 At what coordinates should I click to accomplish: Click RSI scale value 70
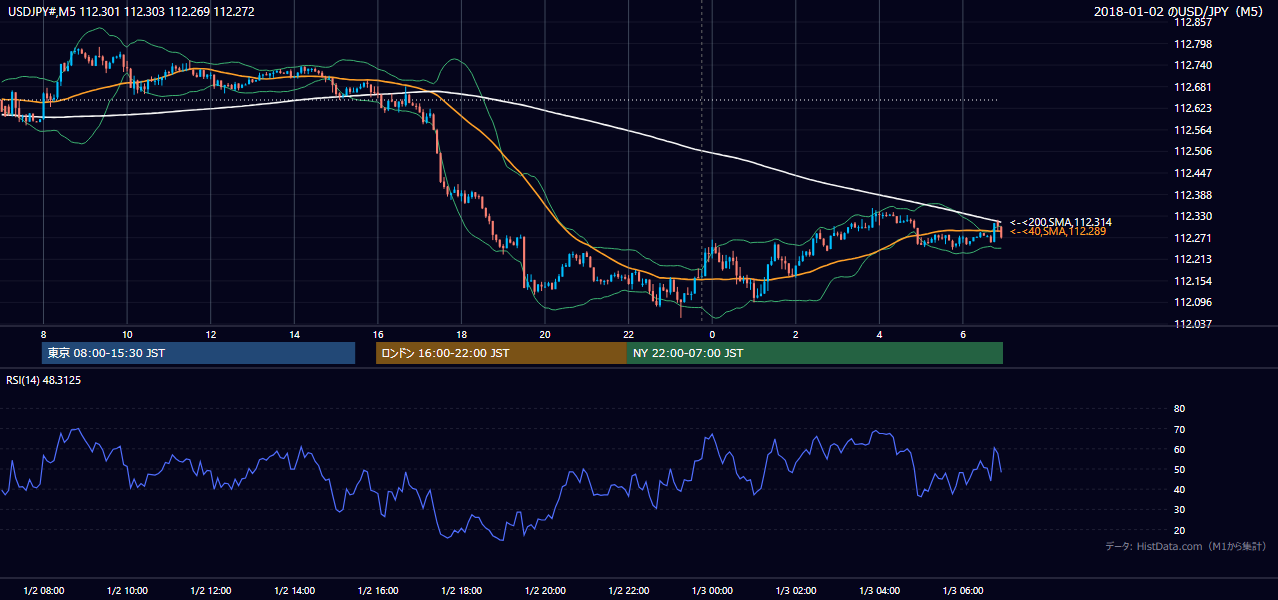point(1180,429)
